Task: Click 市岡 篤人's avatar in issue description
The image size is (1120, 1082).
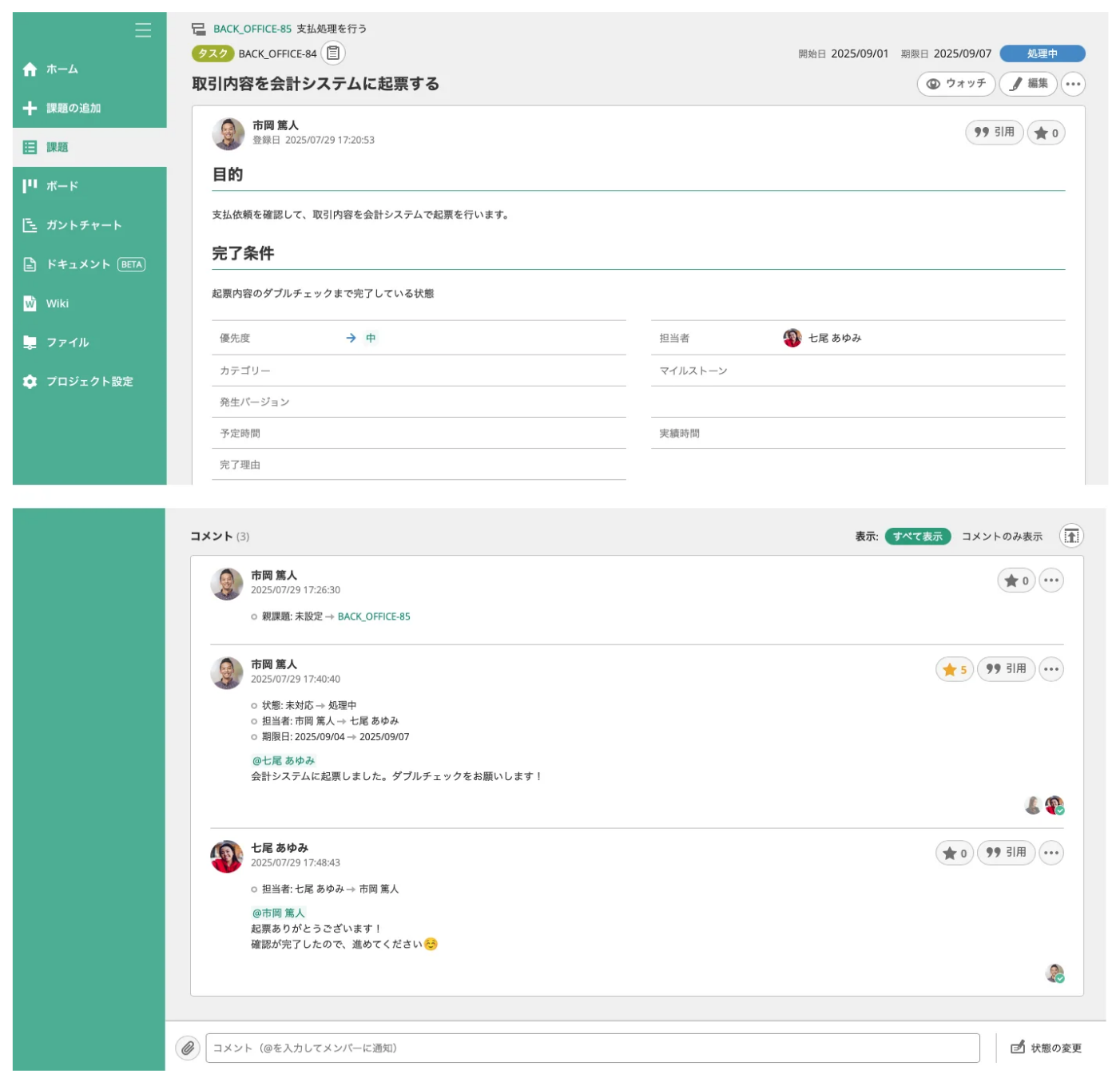Action: point(228,133)
